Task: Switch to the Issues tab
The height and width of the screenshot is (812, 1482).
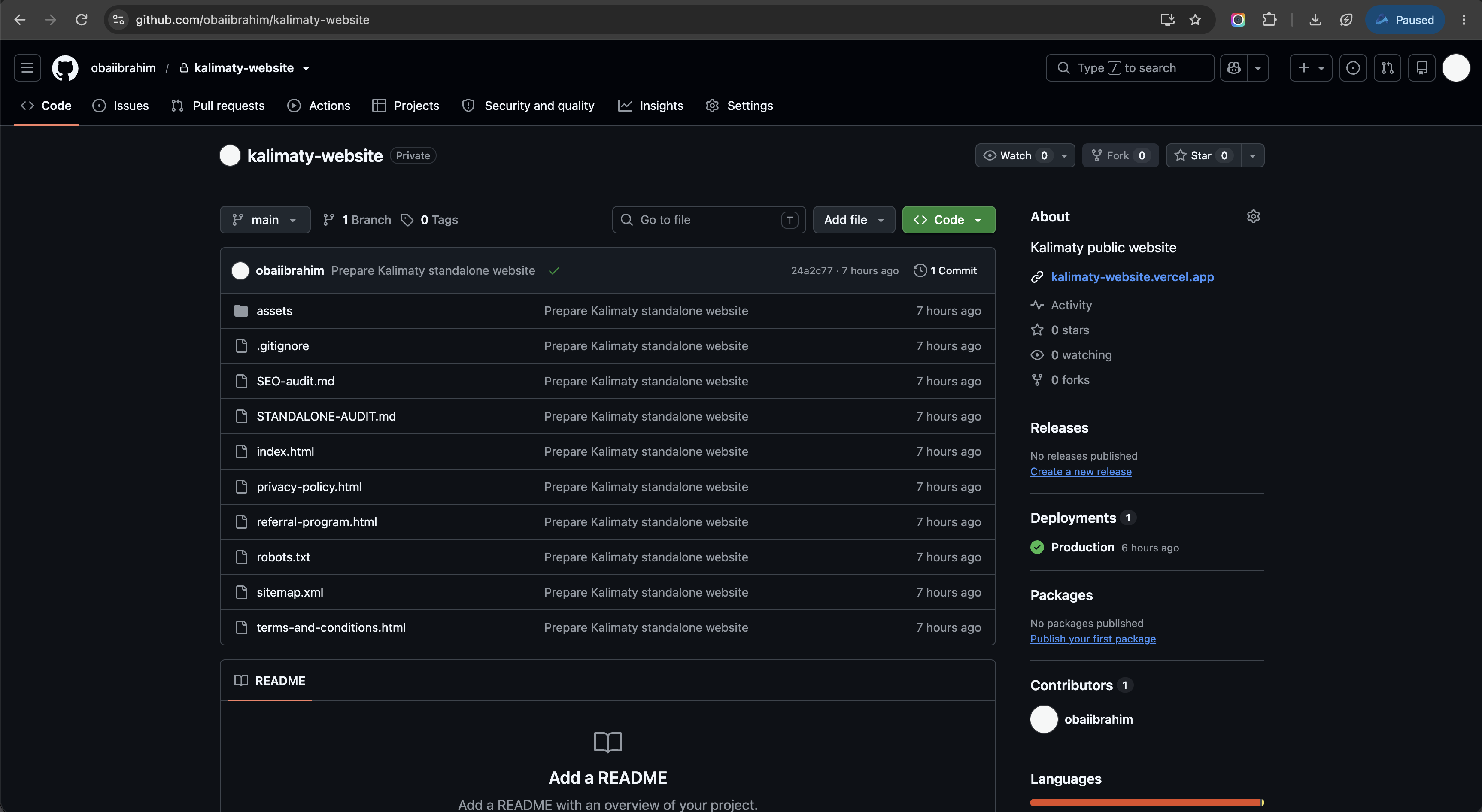Action: [x=120, y=105]
